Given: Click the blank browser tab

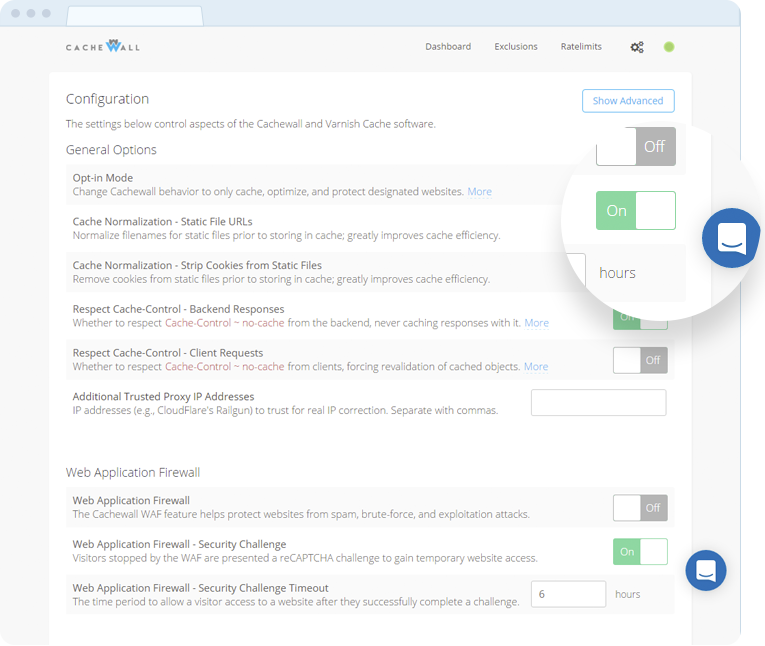Looking at the screenshot, I should click(135, 16).
